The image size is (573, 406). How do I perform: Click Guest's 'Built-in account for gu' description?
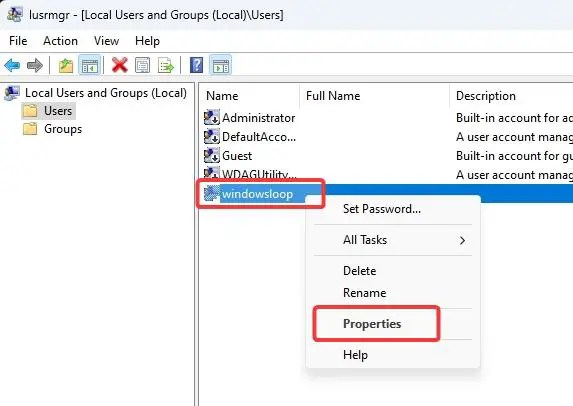514,156
